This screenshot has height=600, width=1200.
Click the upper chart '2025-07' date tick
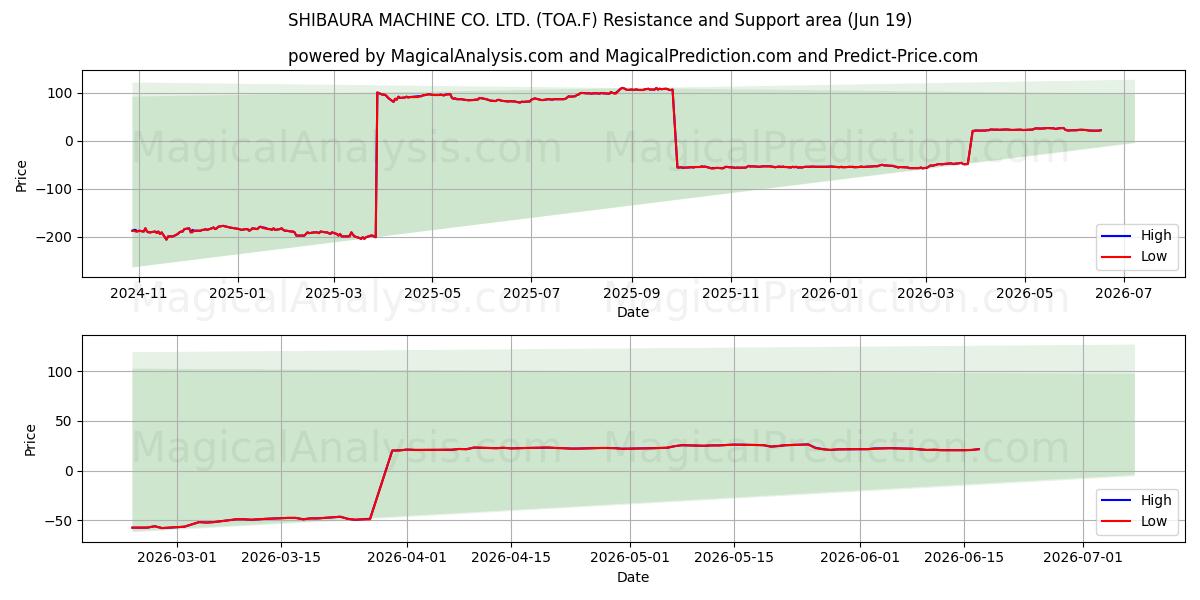point(530,293)
